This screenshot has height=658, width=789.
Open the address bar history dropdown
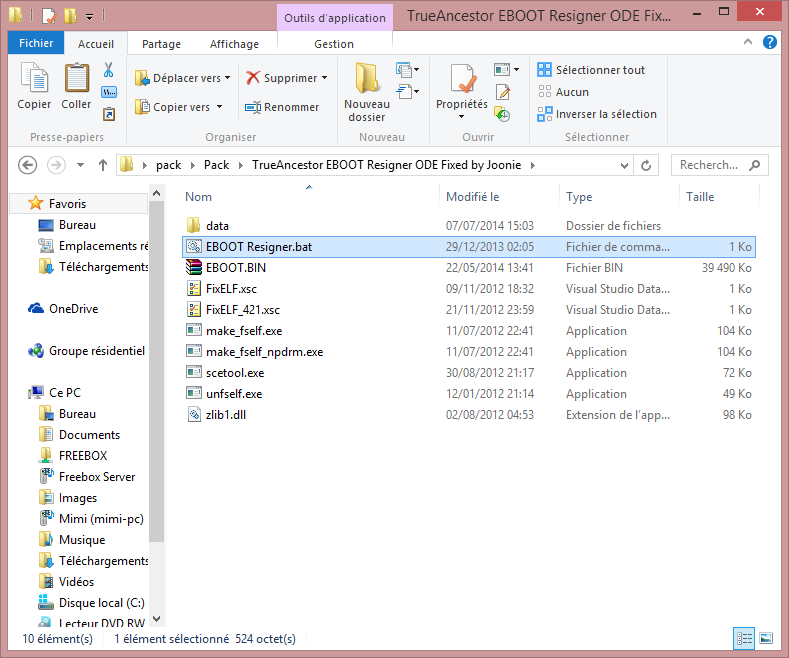pos(624,166)
